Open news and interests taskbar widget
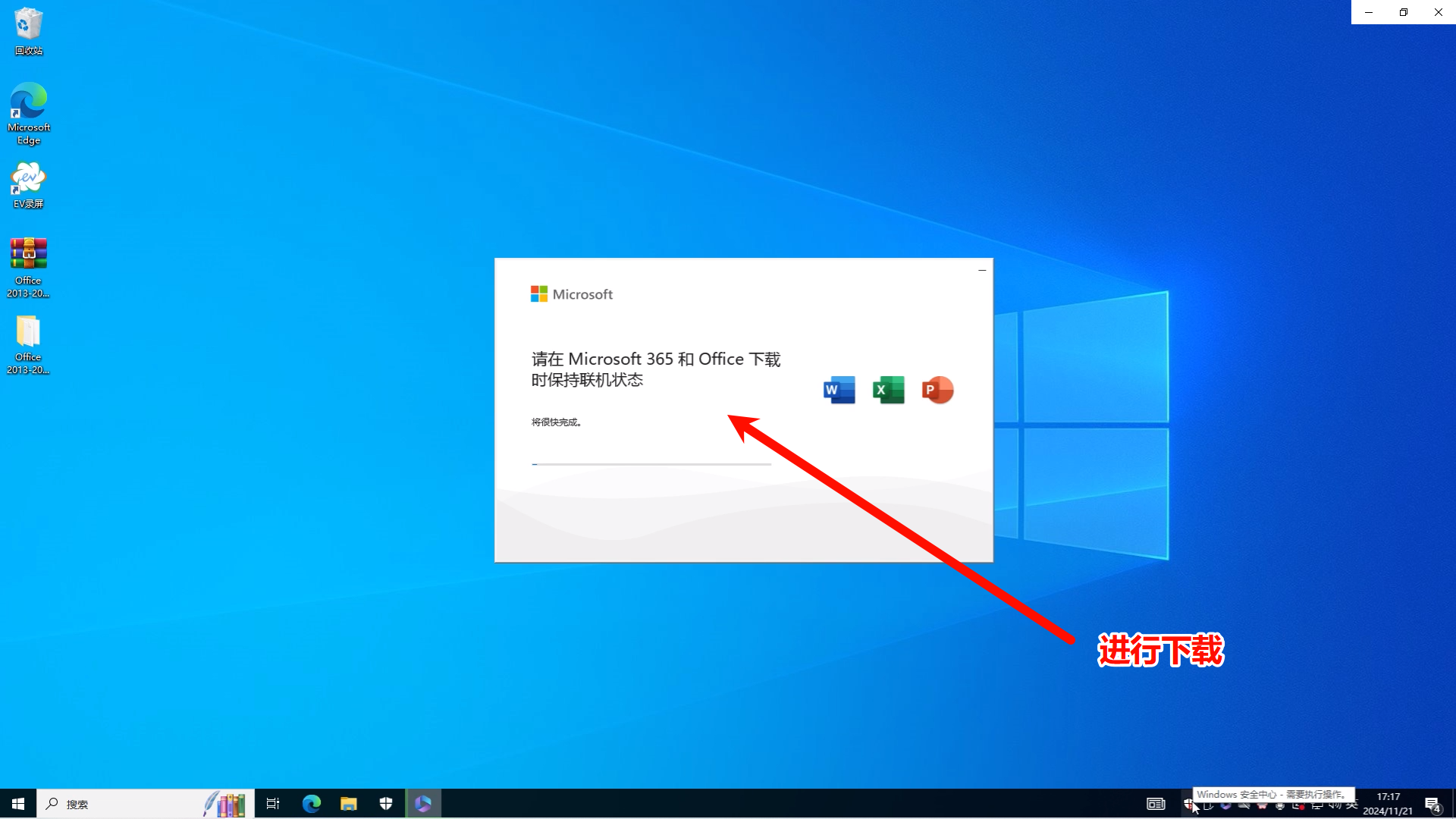Viewport: 1456px width, 819px height. tap(1156, 804)
